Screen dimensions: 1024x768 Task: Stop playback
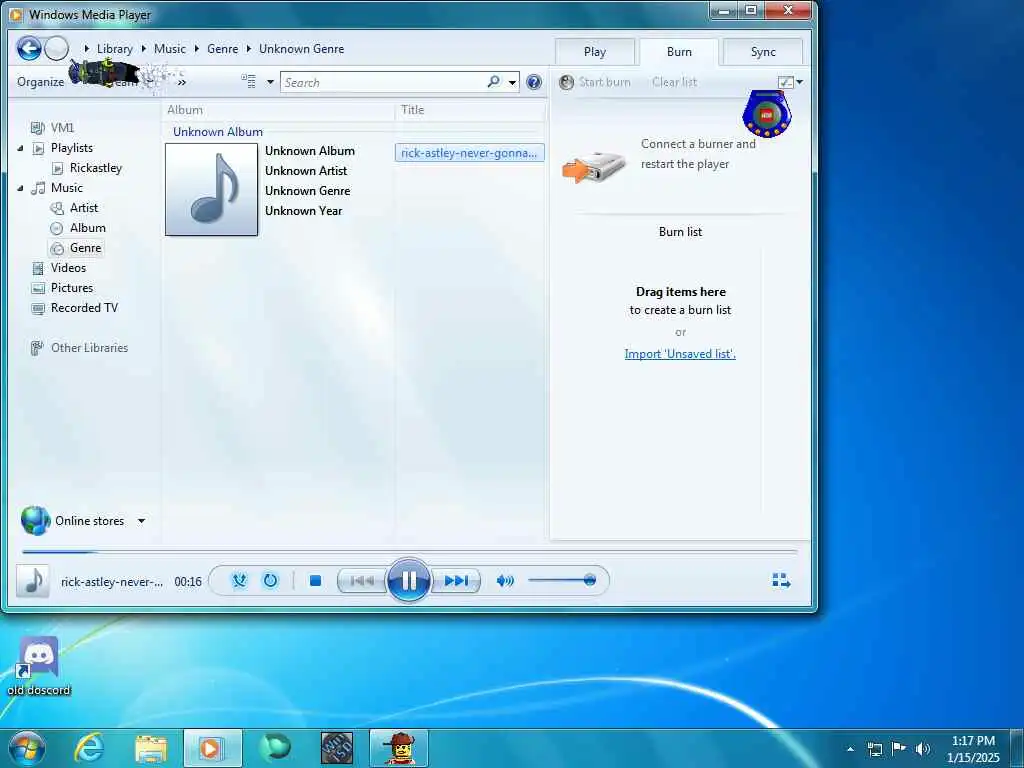pyautogui.click(x=315, y=581)
